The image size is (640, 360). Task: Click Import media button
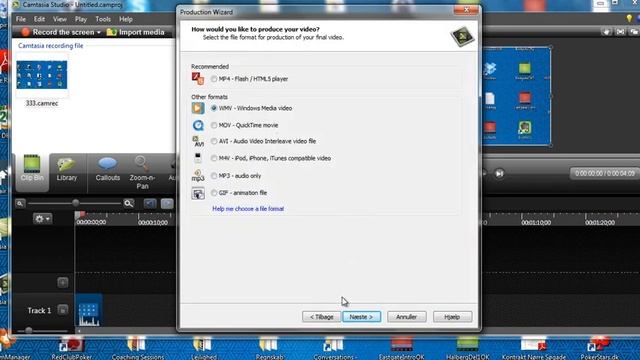[x=136, y=32]
